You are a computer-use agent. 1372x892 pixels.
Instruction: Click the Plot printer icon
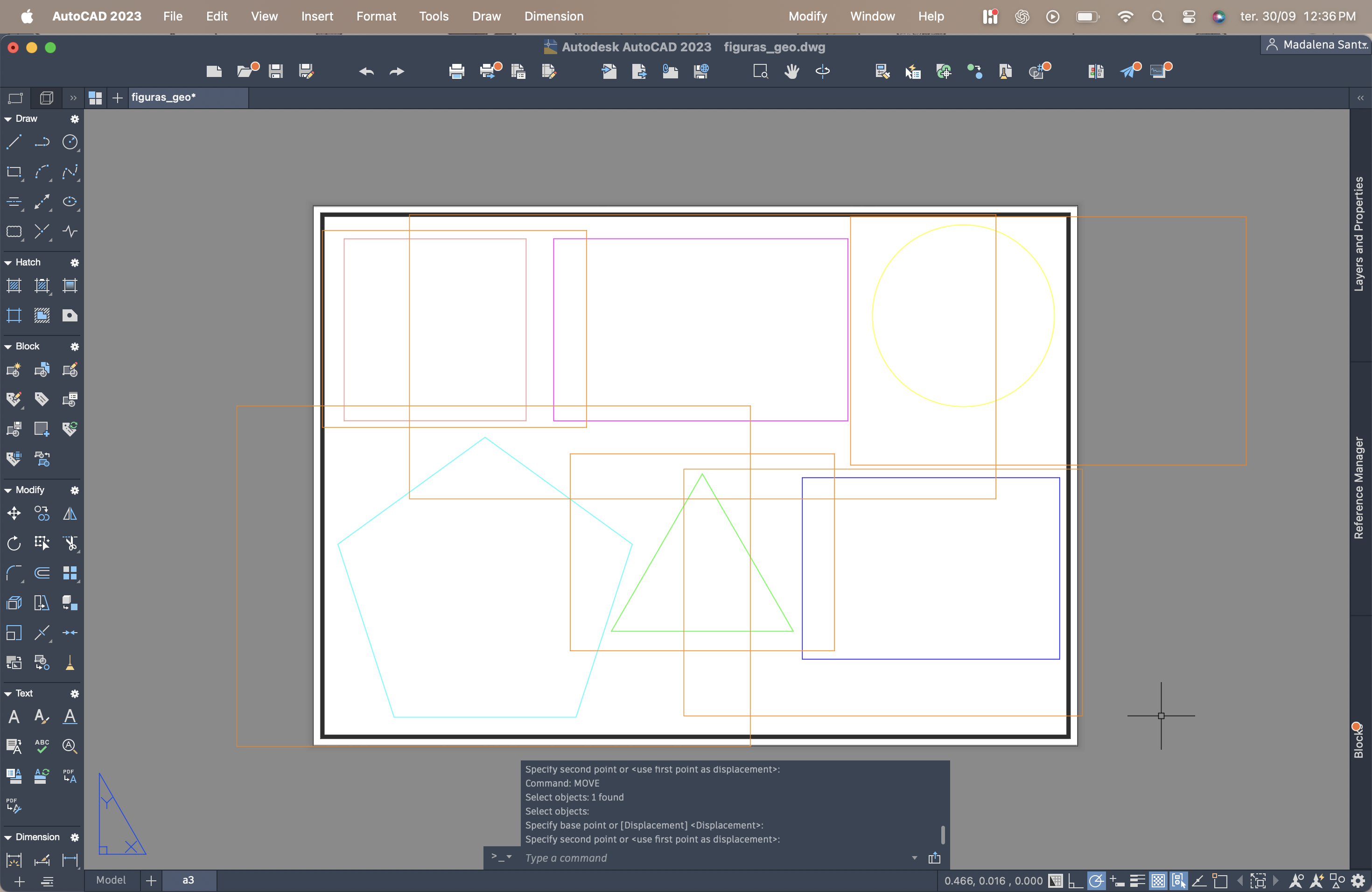pos(456,71)
